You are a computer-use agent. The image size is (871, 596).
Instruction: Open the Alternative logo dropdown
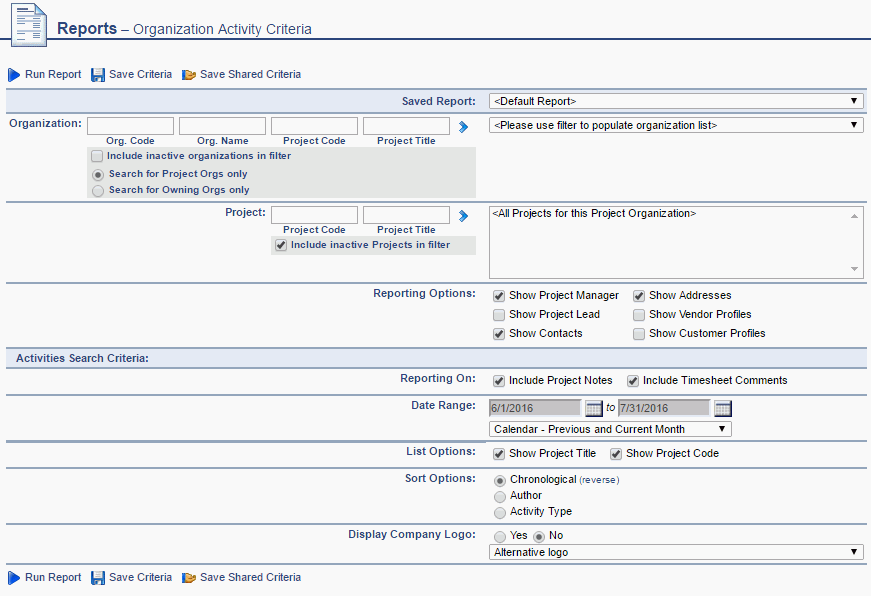point(855,551)
